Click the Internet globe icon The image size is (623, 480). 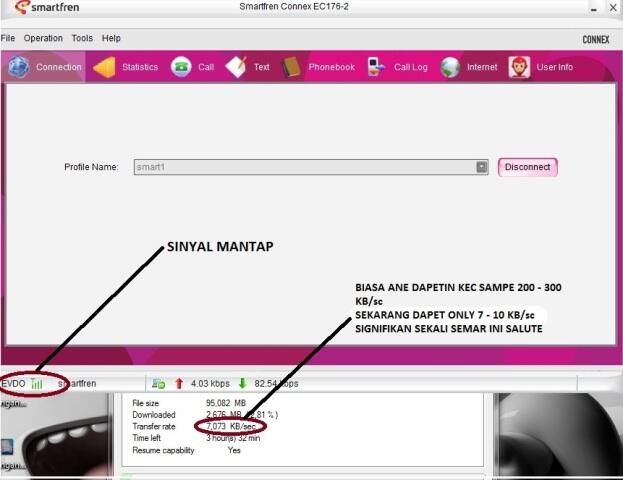(450, 67)
